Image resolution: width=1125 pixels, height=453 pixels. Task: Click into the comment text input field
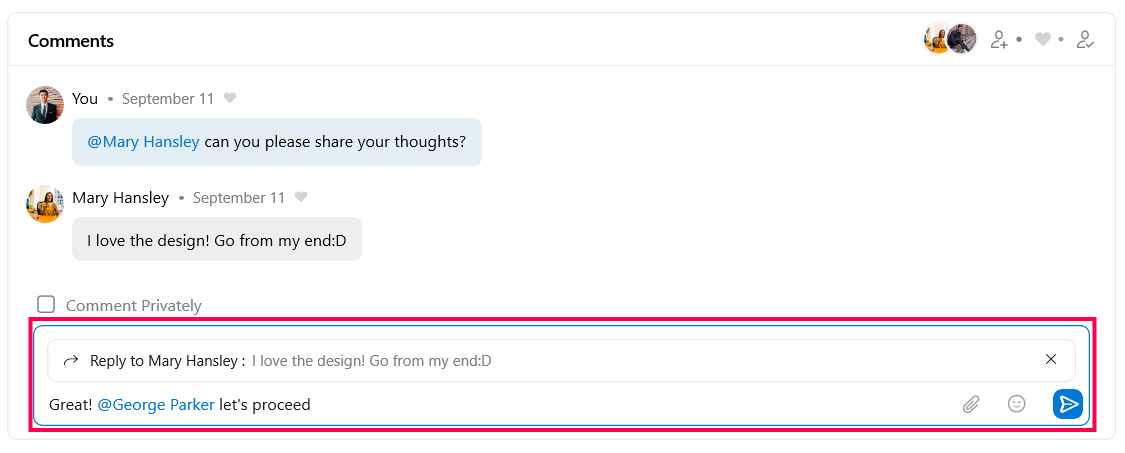600,405
